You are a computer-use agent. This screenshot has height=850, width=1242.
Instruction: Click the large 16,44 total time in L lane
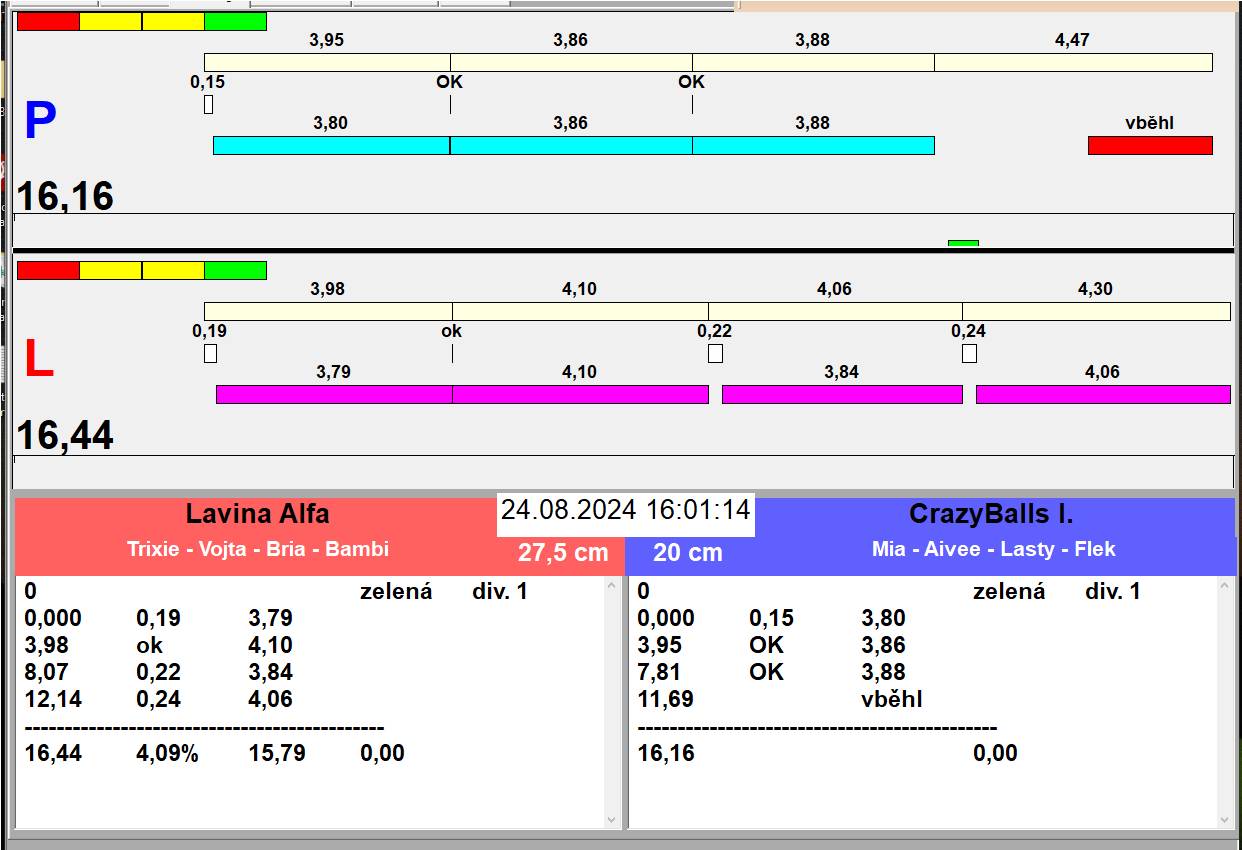click(x=65, y=436)
